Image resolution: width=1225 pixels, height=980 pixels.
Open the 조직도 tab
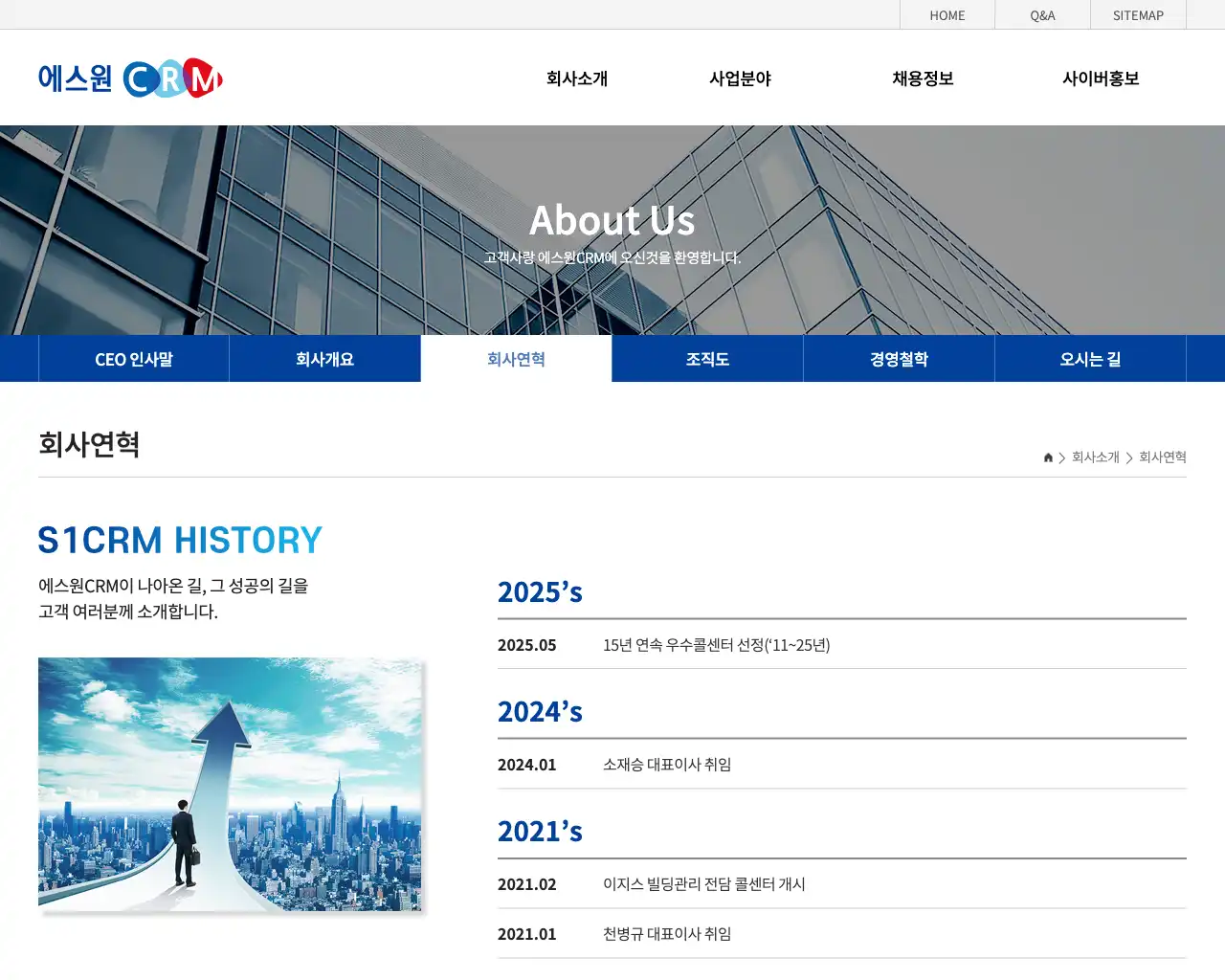pos(707,358)
